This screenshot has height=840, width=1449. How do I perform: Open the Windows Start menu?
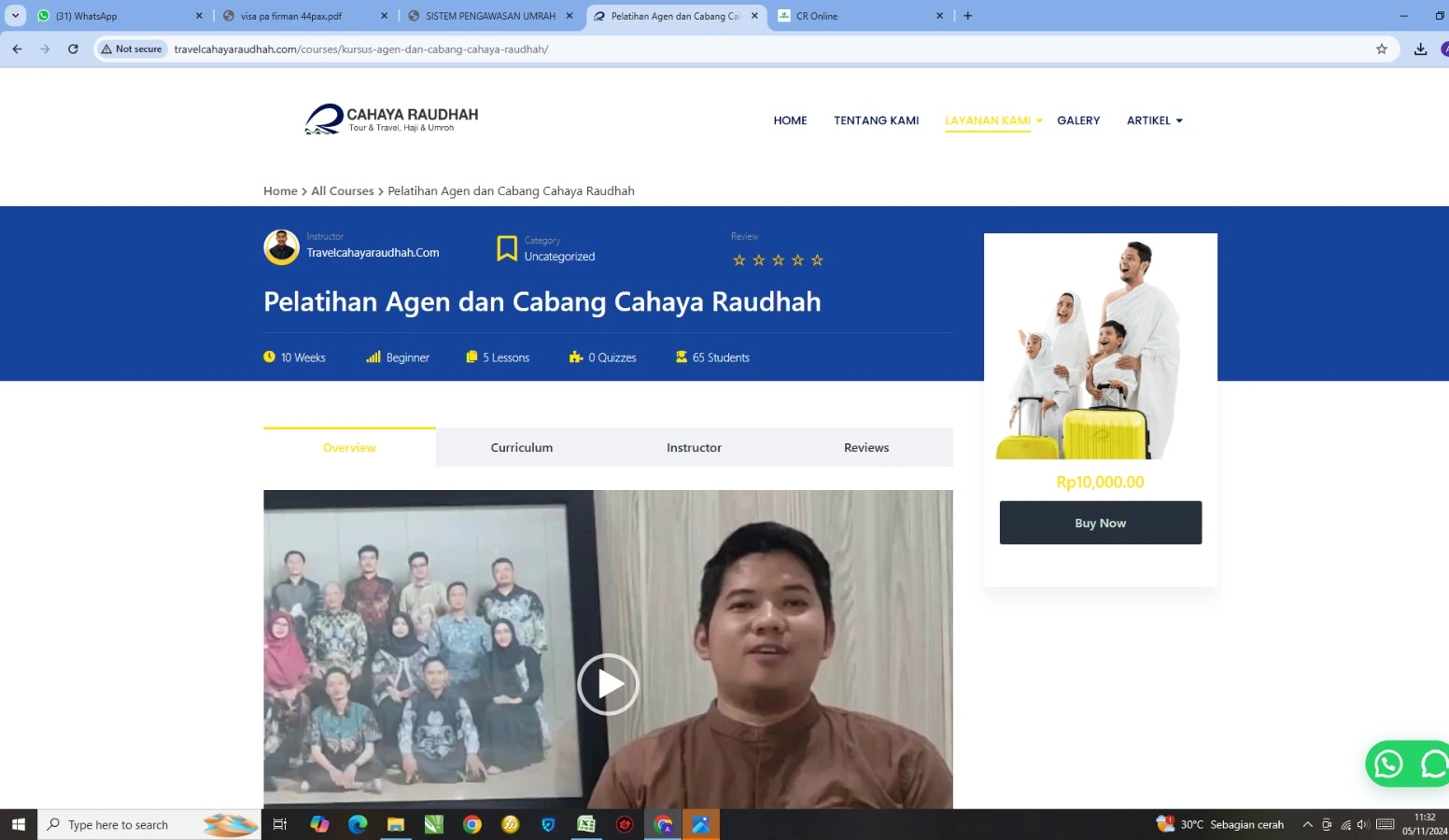click(x=18, y=824)
